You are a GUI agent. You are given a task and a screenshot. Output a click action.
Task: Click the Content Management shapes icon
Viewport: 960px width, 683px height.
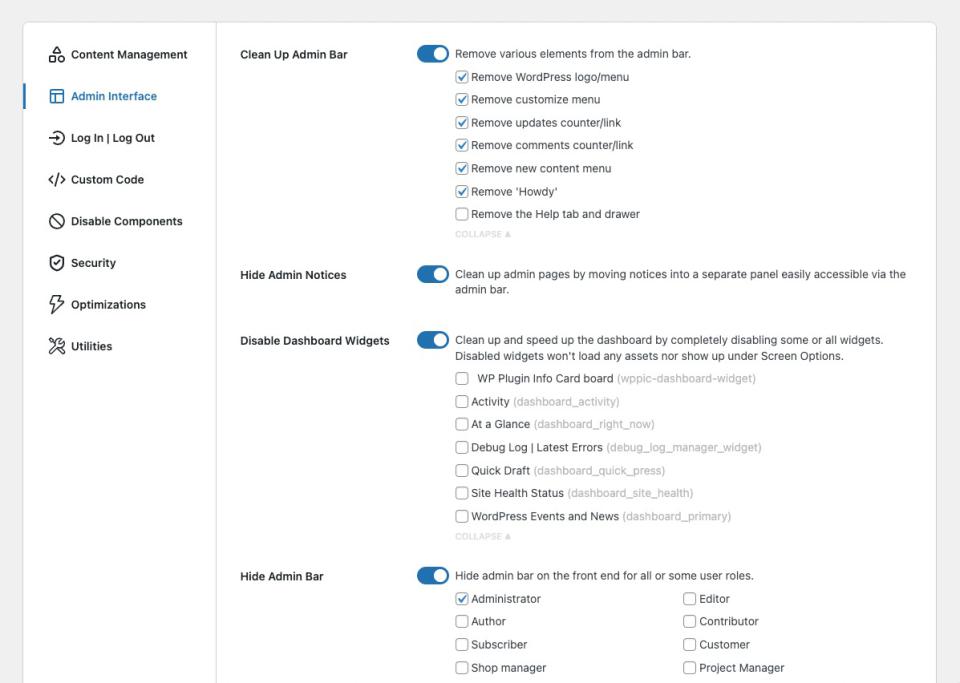[57, 55]
